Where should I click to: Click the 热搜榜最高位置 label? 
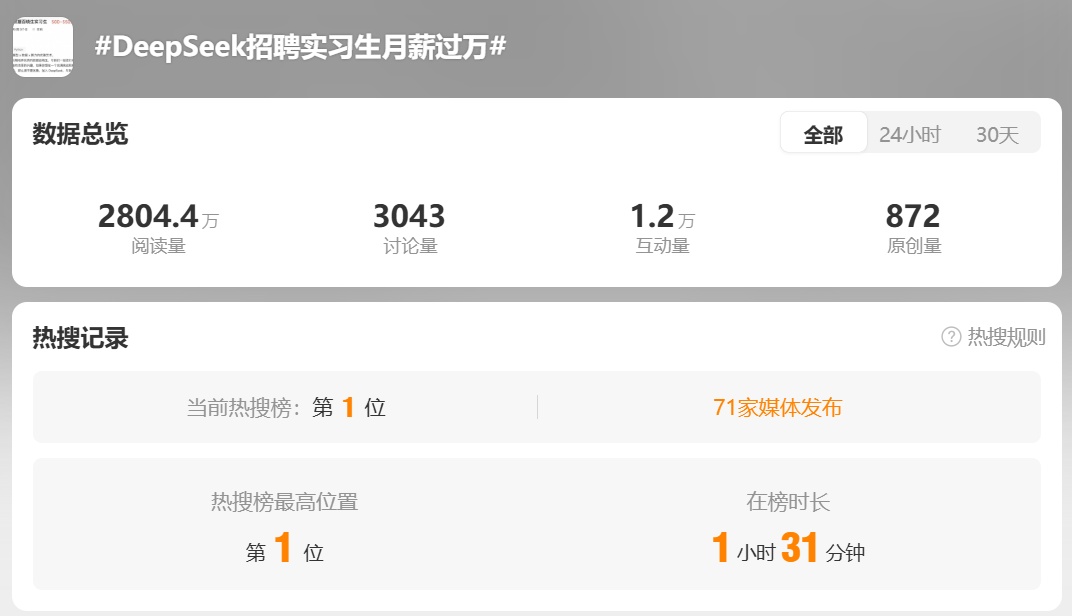click(284, 502)
